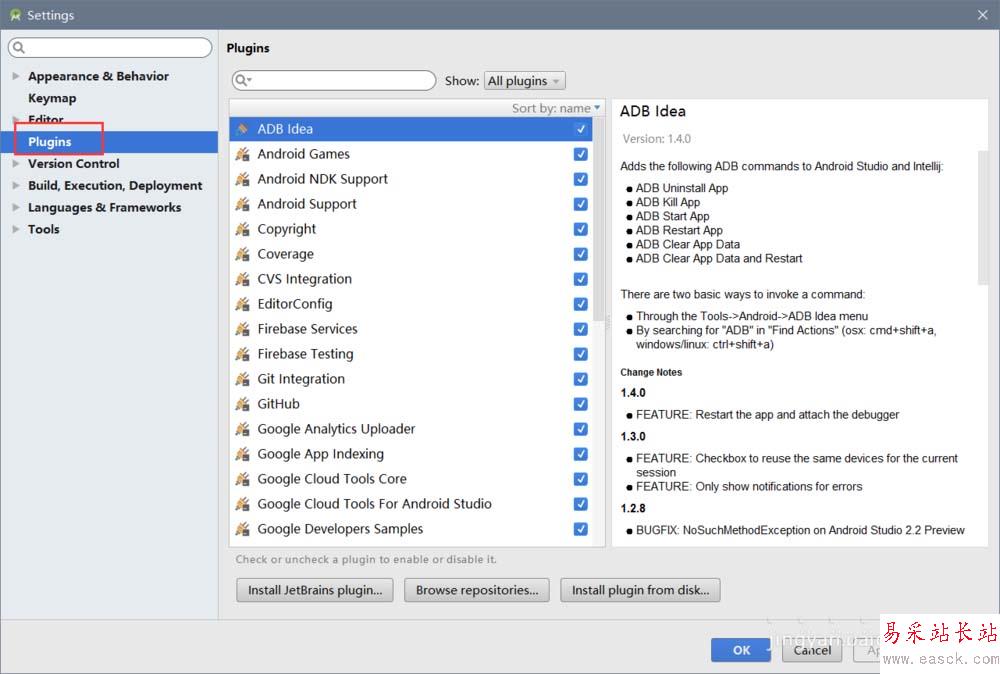This screenshot has width=1000, height=674.
Task: Click the CVS Integration plugin icon
Action: coord(242,279)
